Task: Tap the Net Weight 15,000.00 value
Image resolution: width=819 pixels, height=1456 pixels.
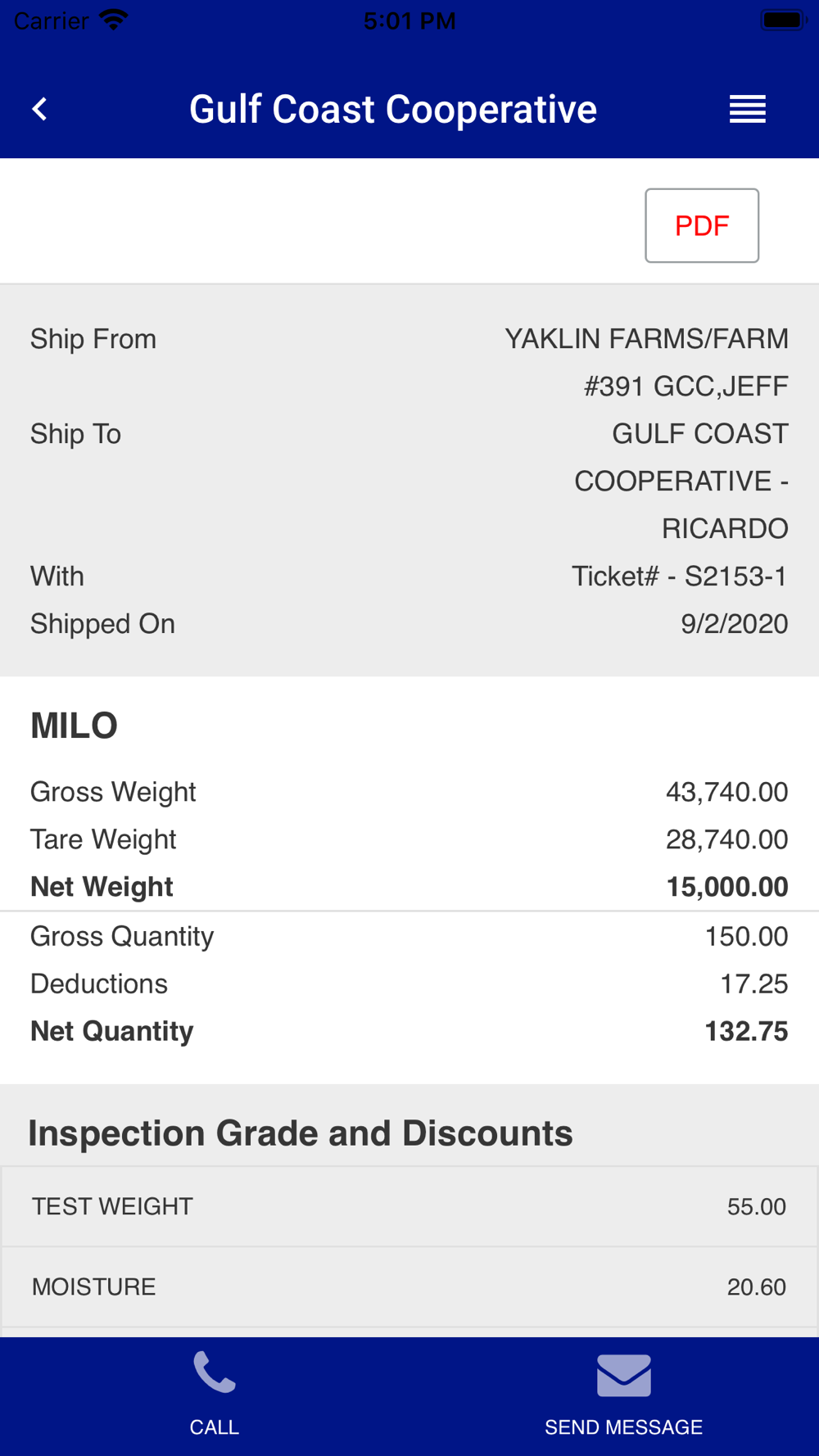Action: 727,887
